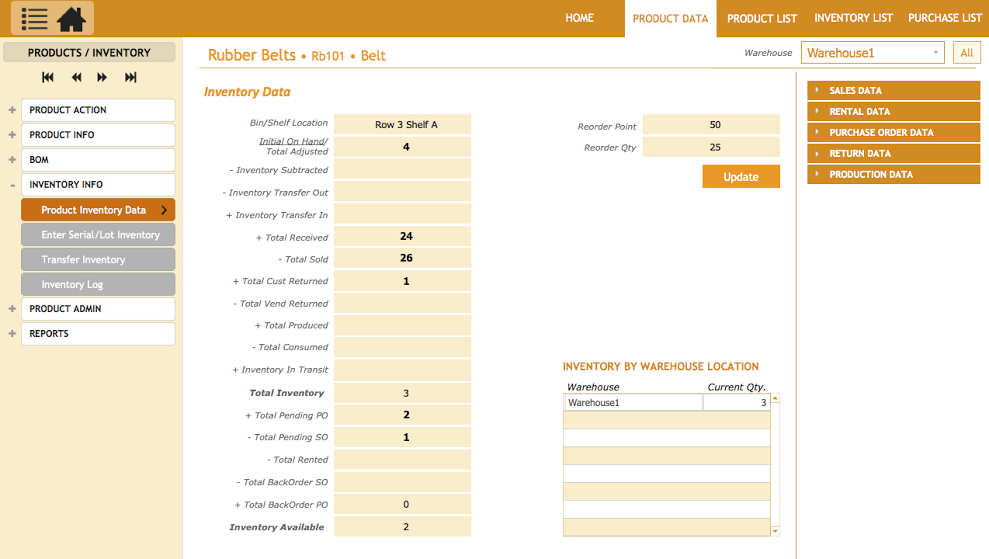Switch to the Home tab
This screenshot has width=989, height=559.
(x=579, y=18)
